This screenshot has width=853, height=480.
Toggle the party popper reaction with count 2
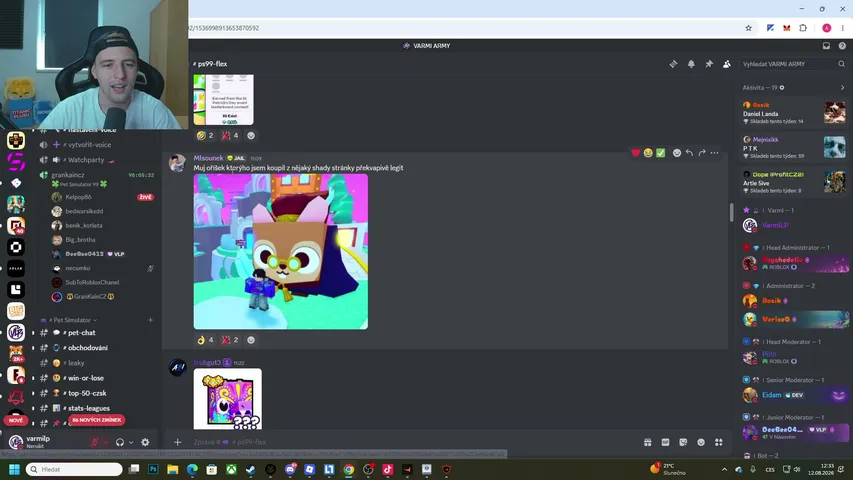click(x=230, y=340)
